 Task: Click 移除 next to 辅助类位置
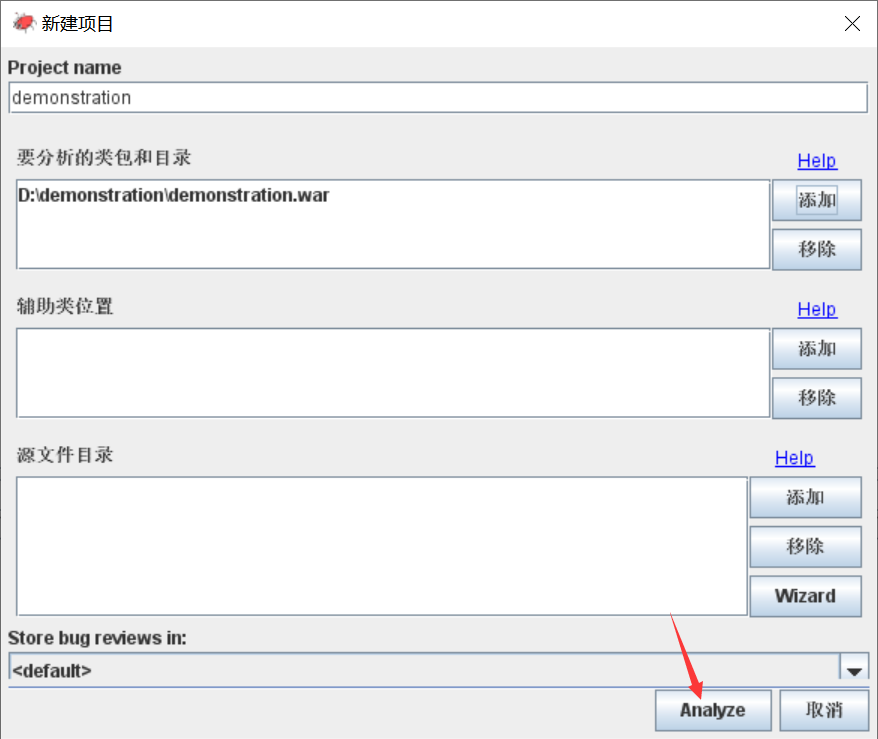816,398
